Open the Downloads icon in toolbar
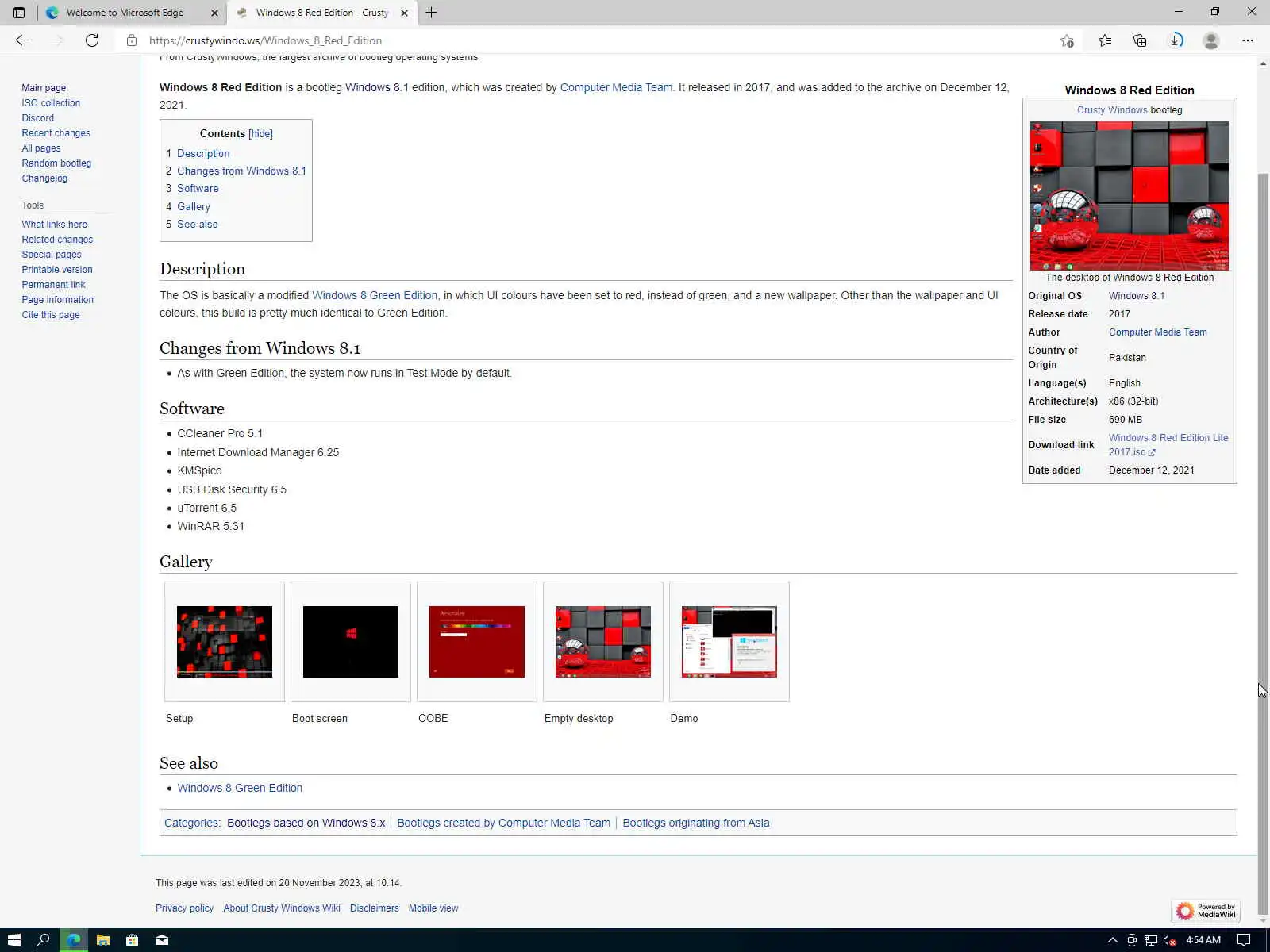The image size is (1270, 952). click(x=1176, y=40)
